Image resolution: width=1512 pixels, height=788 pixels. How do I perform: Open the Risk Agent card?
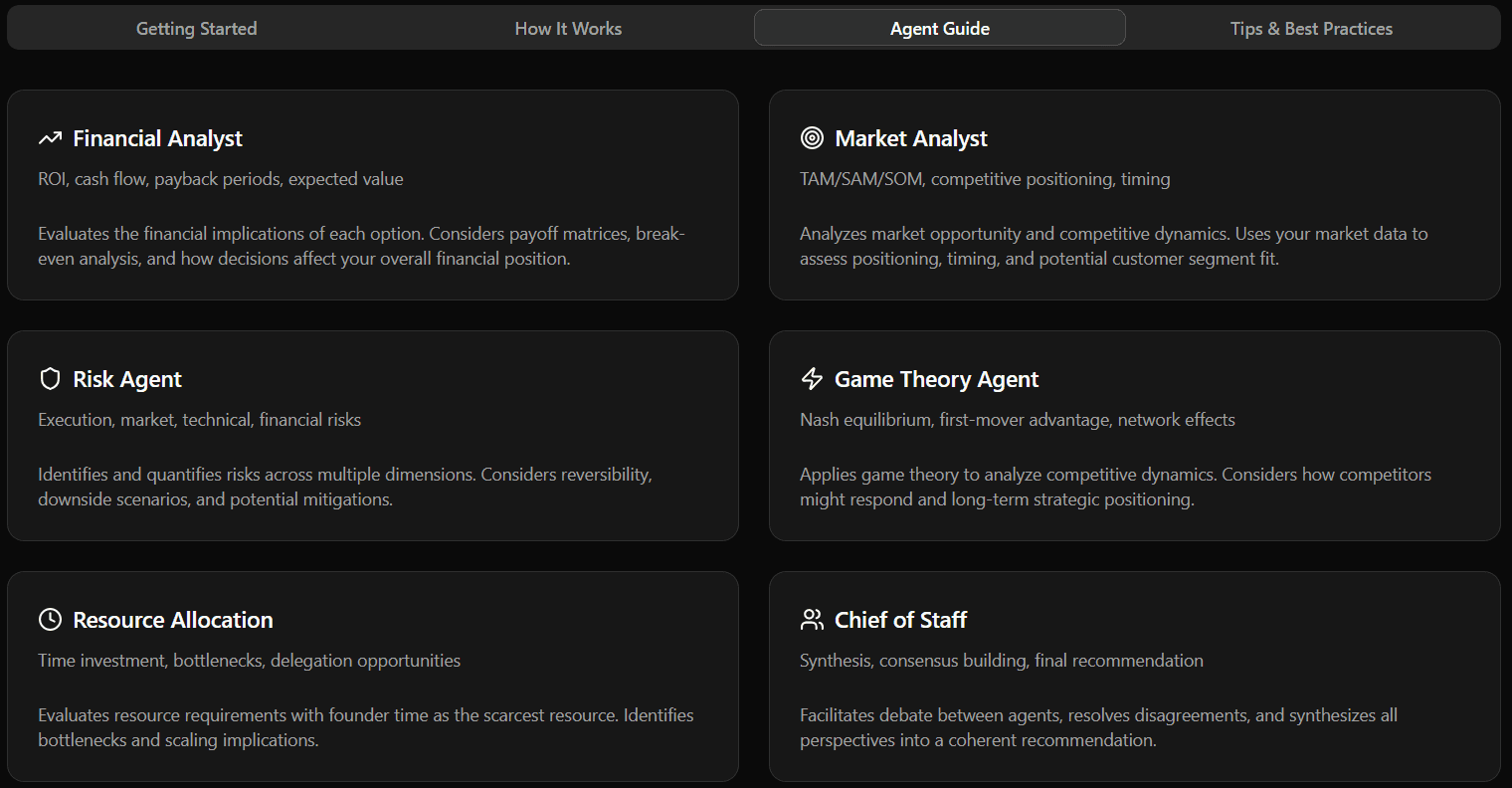373,436
